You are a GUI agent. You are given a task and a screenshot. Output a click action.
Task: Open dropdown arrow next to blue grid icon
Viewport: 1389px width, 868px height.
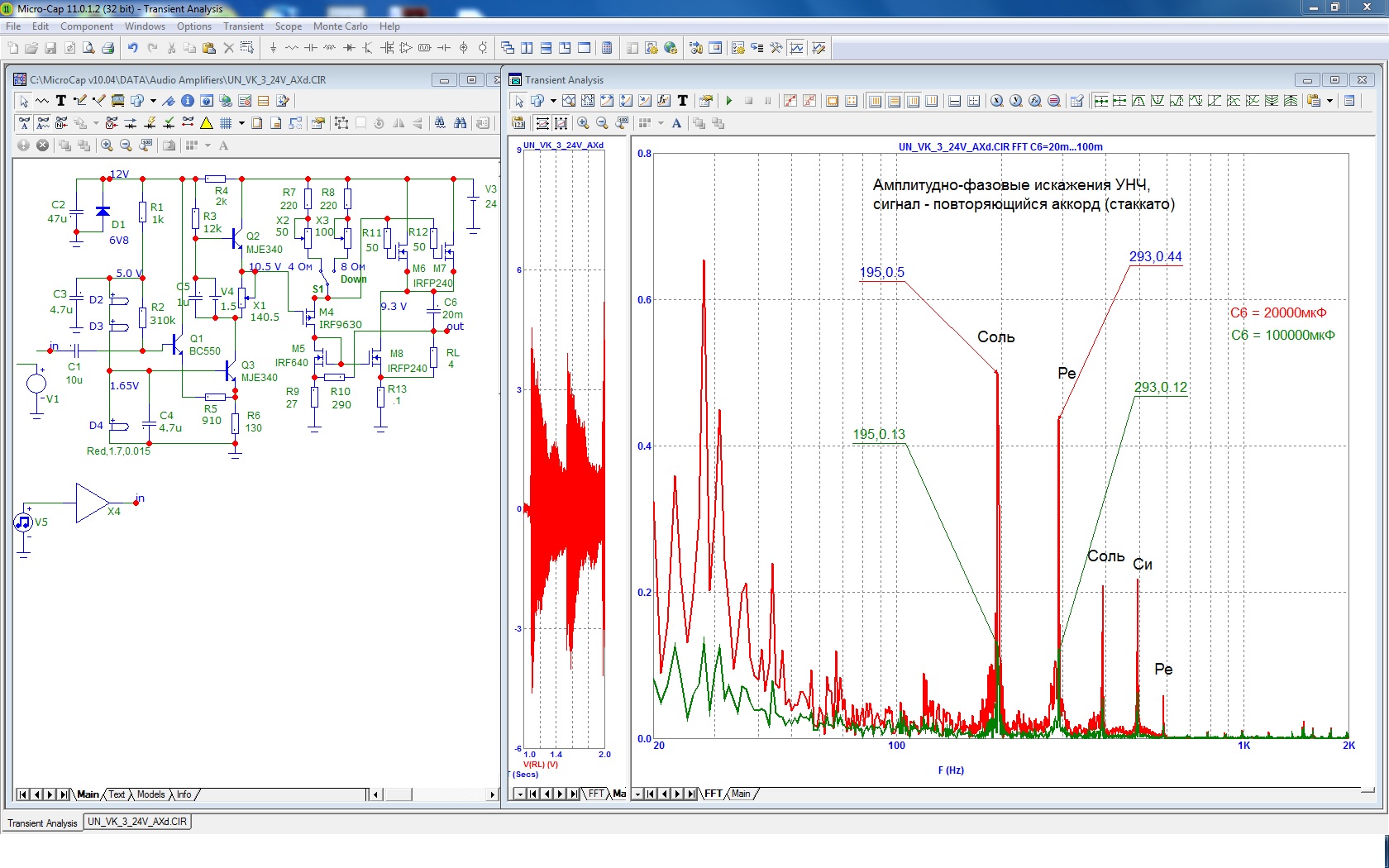(241, 123)
